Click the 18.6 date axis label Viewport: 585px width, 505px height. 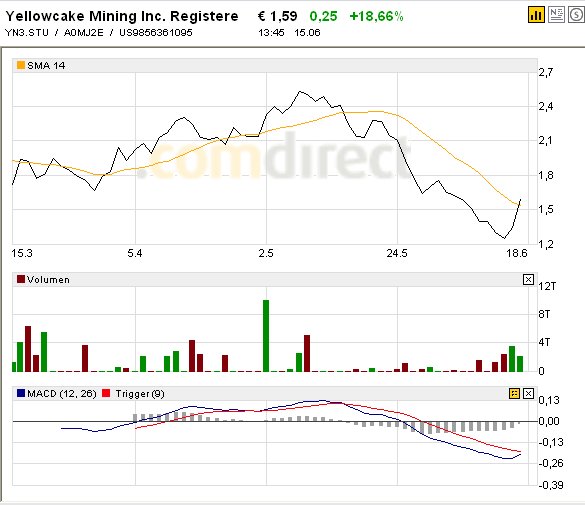pyautogui.click(x=517, y=254)
